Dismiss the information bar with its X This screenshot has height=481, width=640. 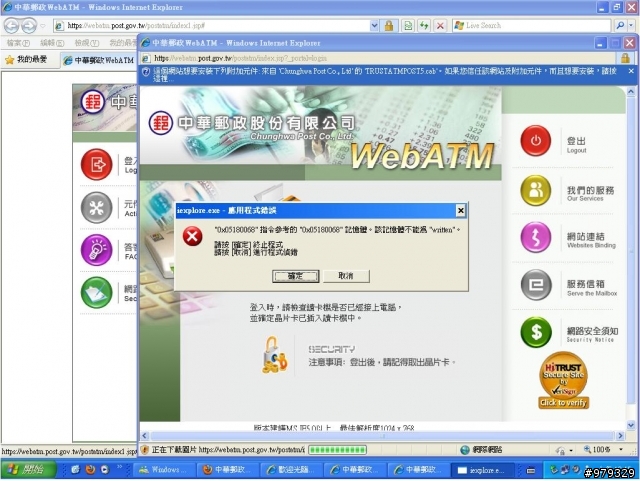631,71
